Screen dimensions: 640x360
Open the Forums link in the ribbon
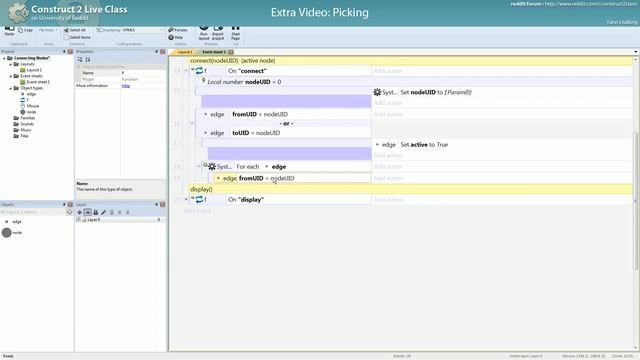point(178,30)
